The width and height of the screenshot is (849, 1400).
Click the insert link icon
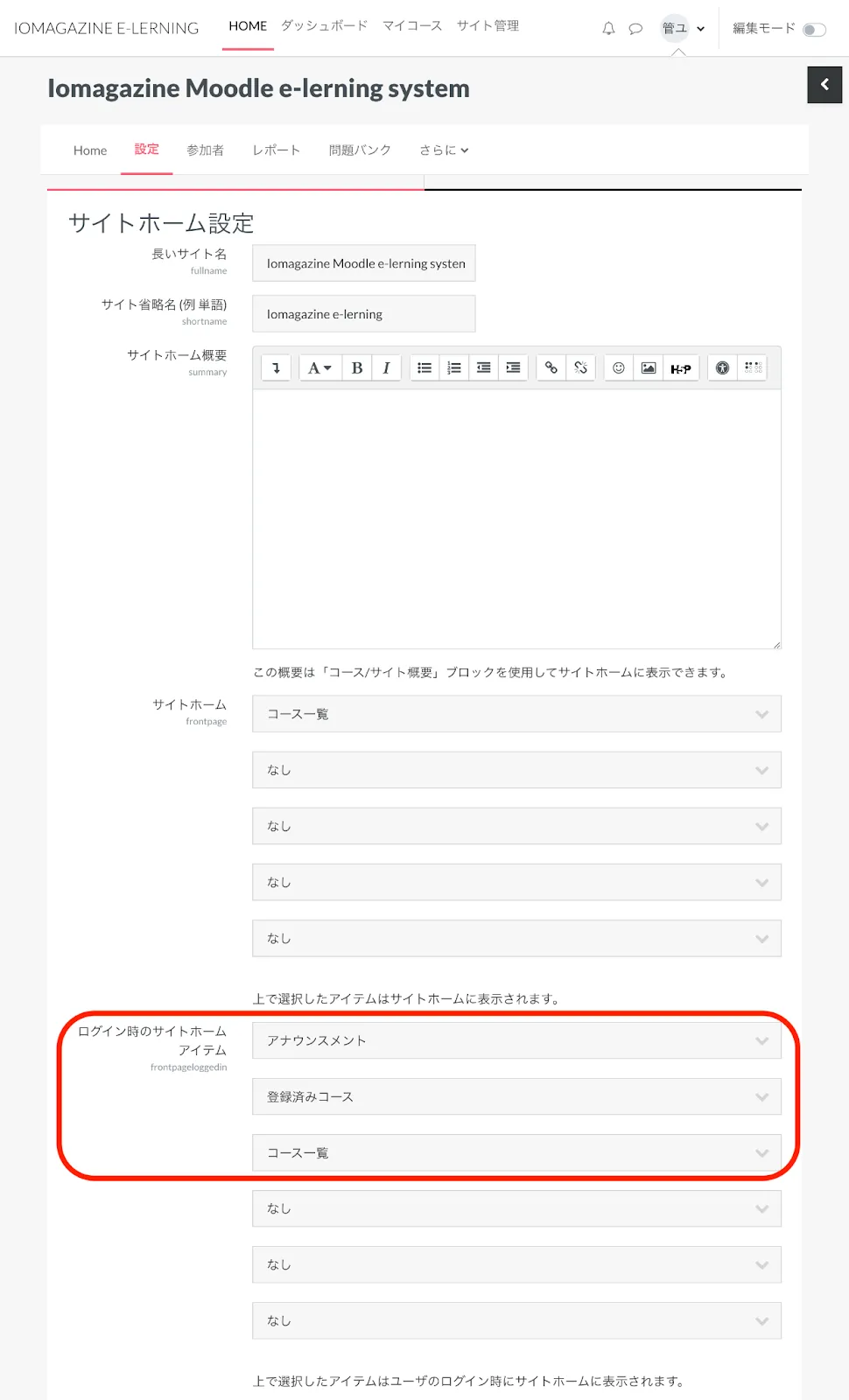click(551, 368)
